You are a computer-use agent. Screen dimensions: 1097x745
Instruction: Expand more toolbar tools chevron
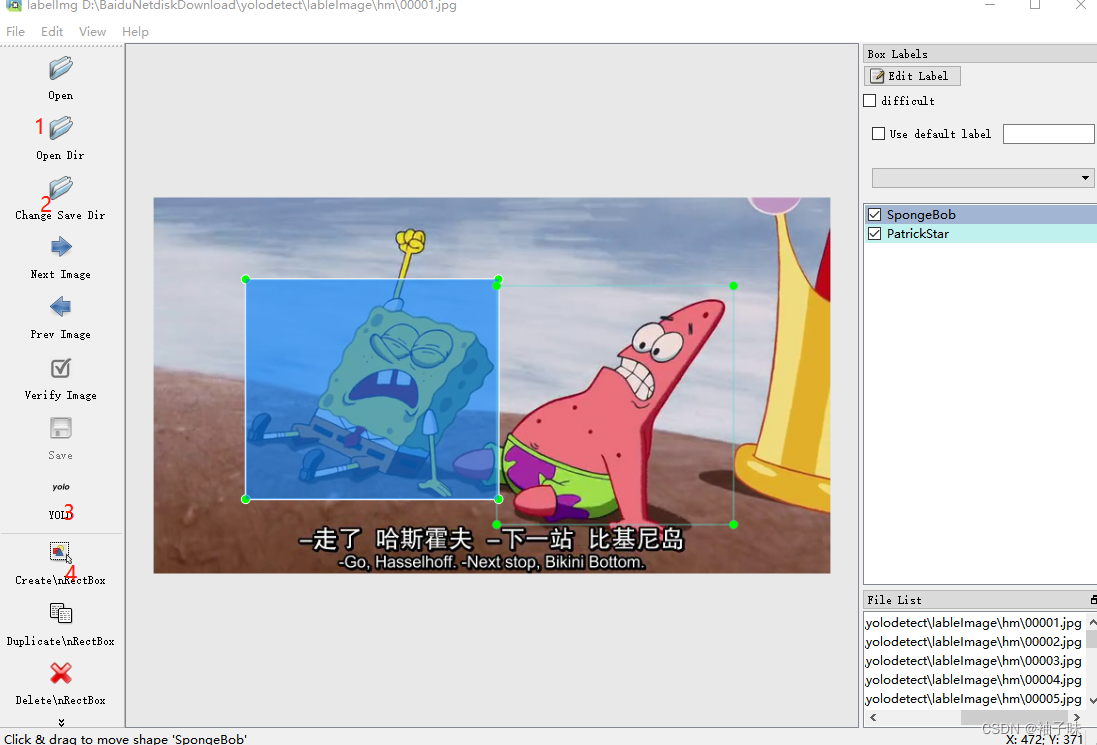(x=62, y=722)
